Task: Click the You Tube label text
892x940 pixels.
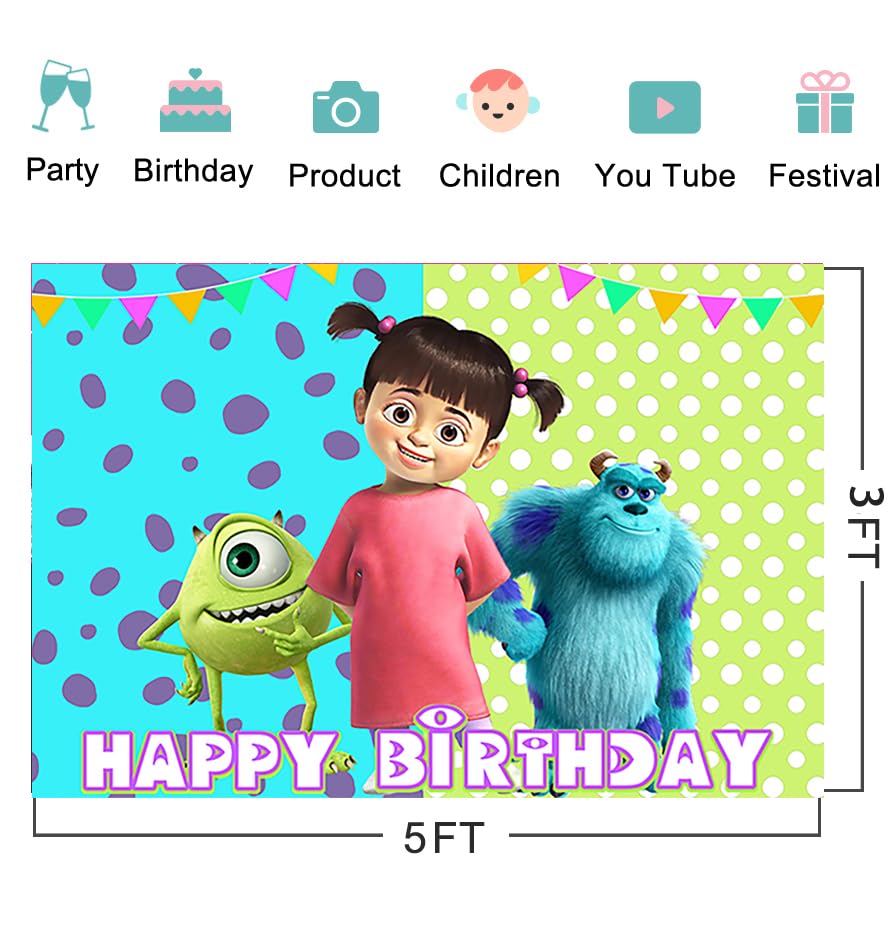Action: 665,176
